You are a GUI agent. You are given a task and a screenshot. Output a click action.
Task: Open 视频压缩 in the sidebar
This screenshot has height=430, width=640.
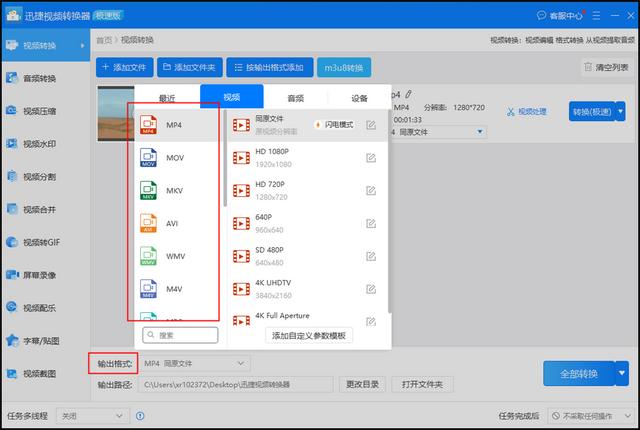(45, 111)
